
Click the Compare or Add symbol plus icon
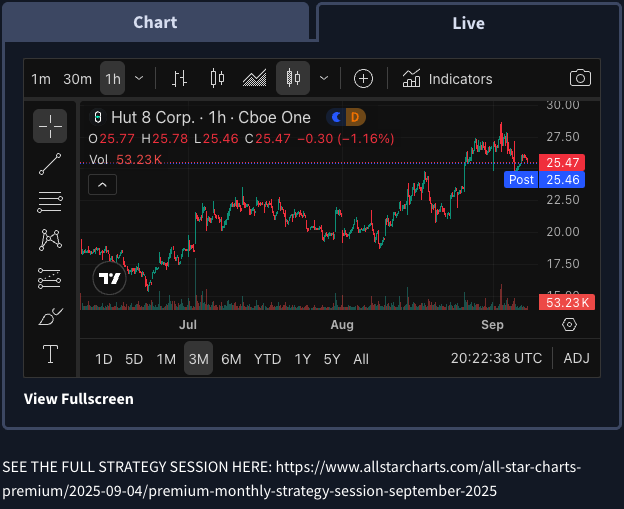363,78
